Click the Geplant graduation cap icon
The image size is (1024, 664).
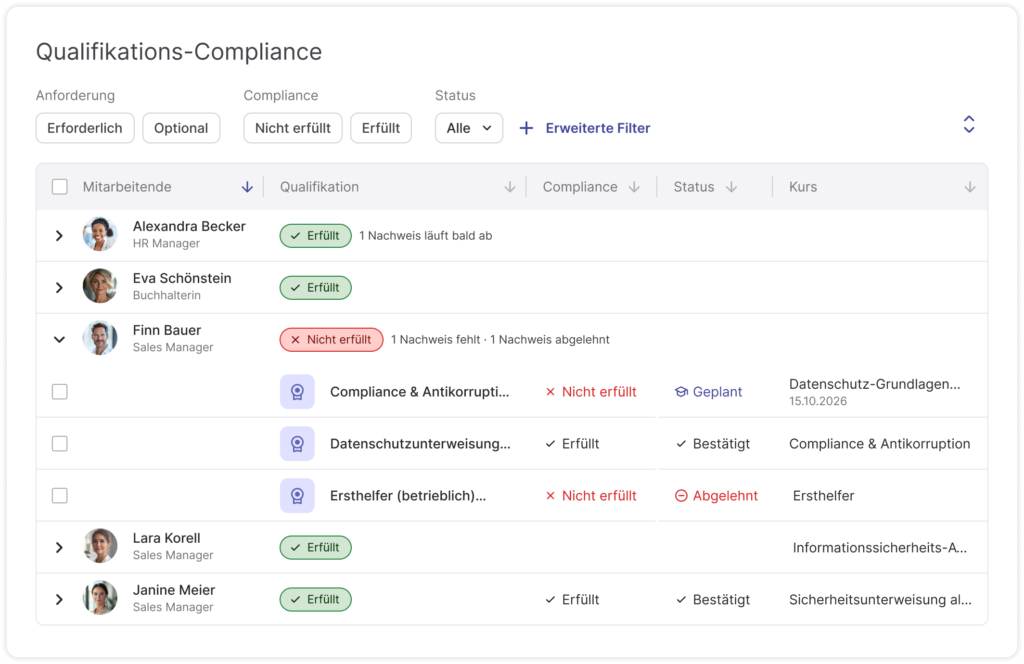681,392
